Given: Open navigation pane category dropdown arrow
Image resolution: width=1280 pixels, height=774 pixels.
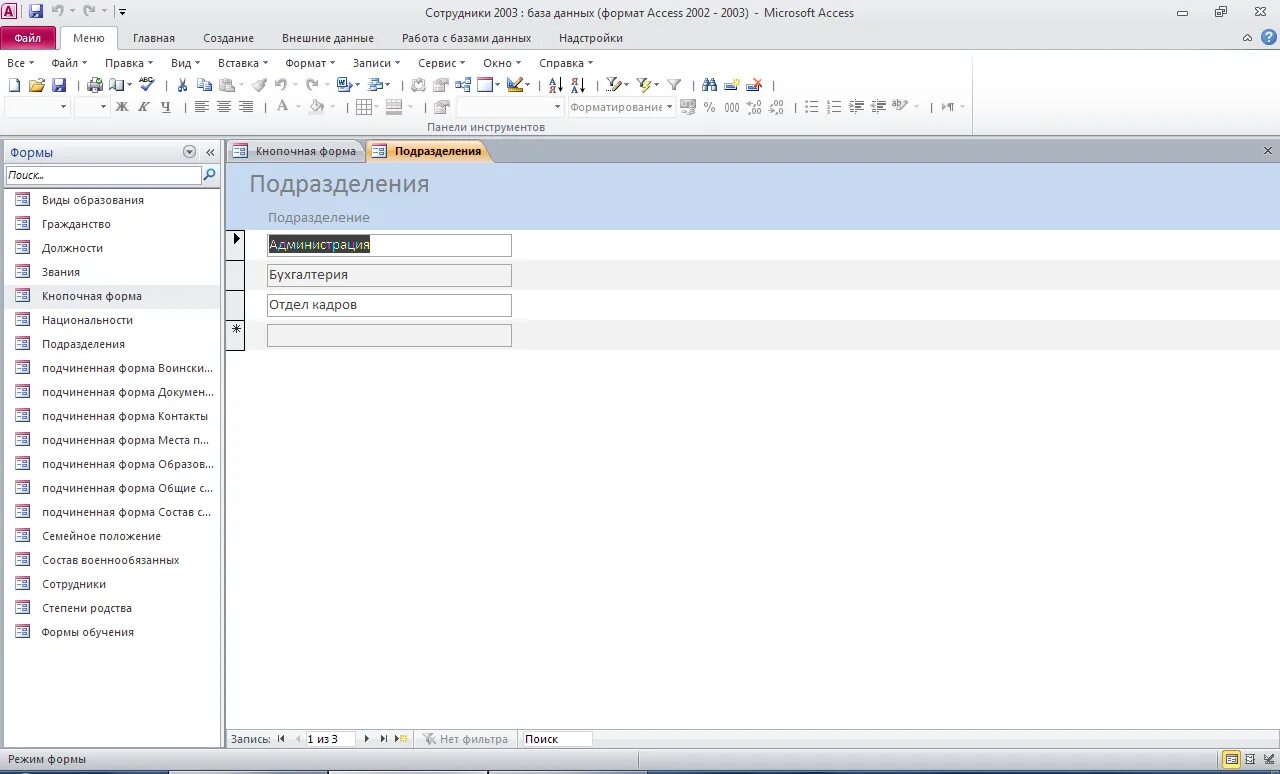Looking at the screenshot, I should pyautogui.click(x=190, y=152).
